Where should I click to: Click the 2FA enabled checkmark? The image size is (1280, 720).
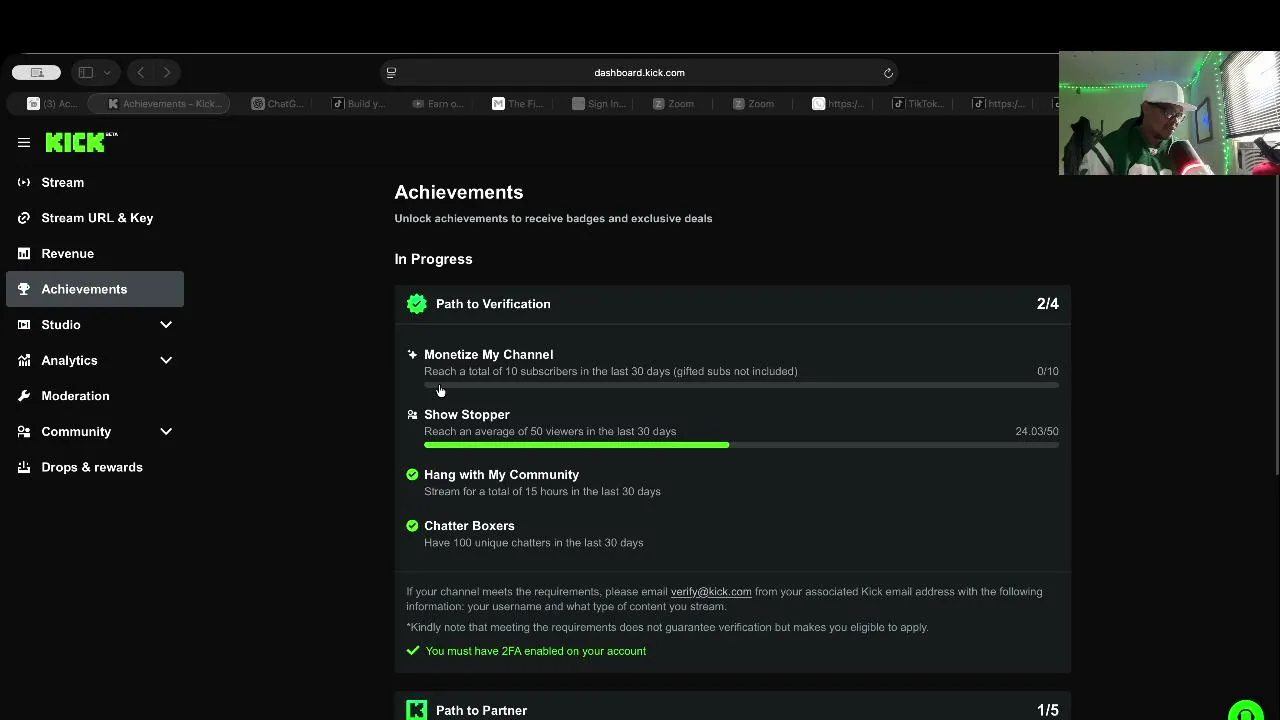[x=413, y=651]
